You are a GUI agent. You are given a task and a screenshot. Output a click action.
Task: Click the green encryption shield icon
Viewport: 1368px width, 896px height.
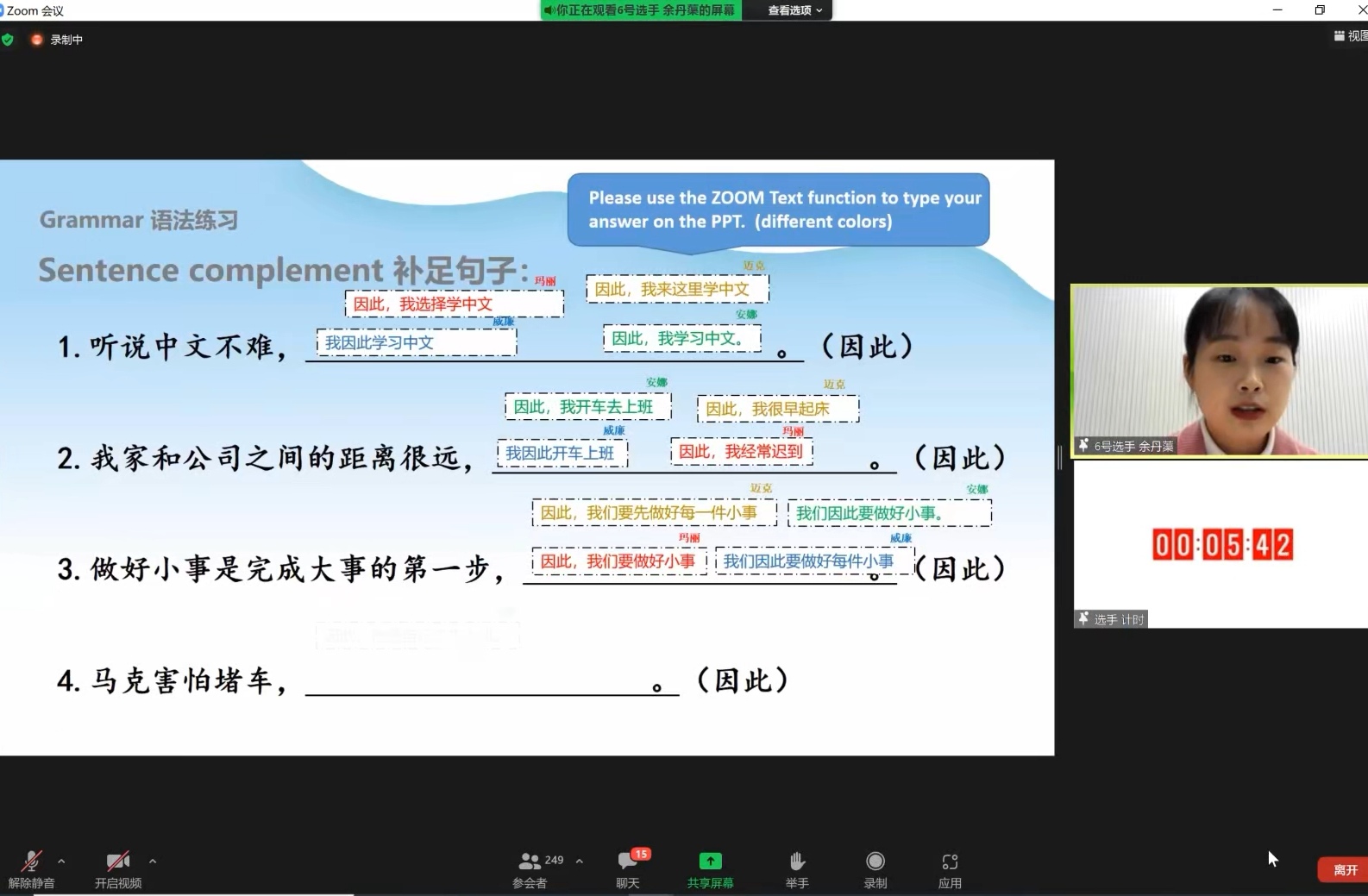click(x=8, y=40)
